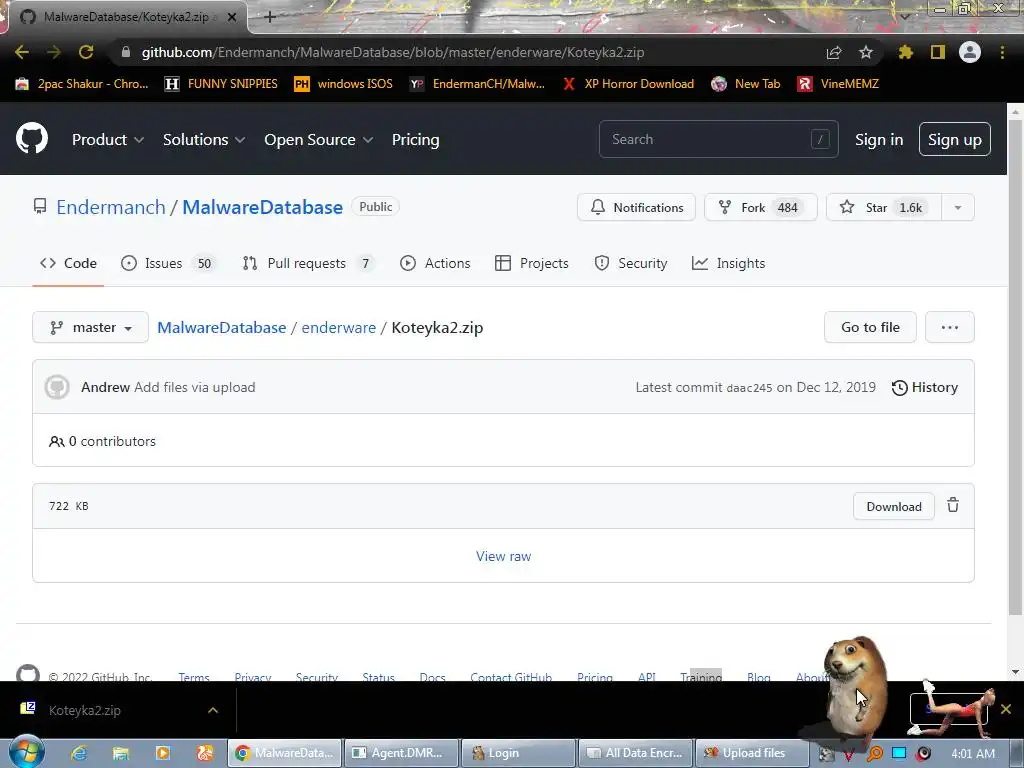Star the repository

pyautogui.click(x=884, y=207)
